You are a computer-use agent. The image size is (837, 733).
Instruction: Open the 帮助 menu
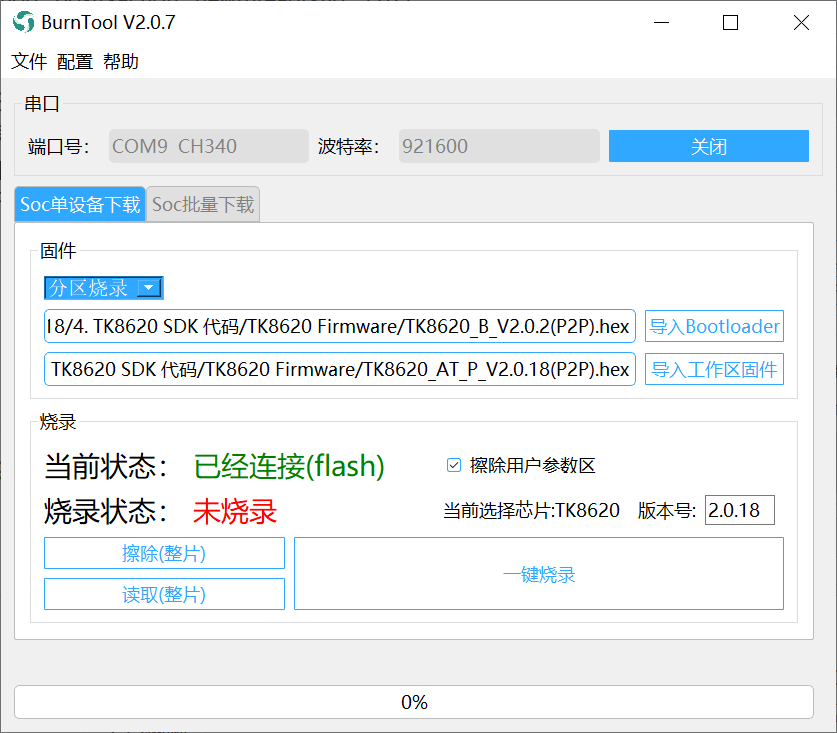tap(121, 61)
